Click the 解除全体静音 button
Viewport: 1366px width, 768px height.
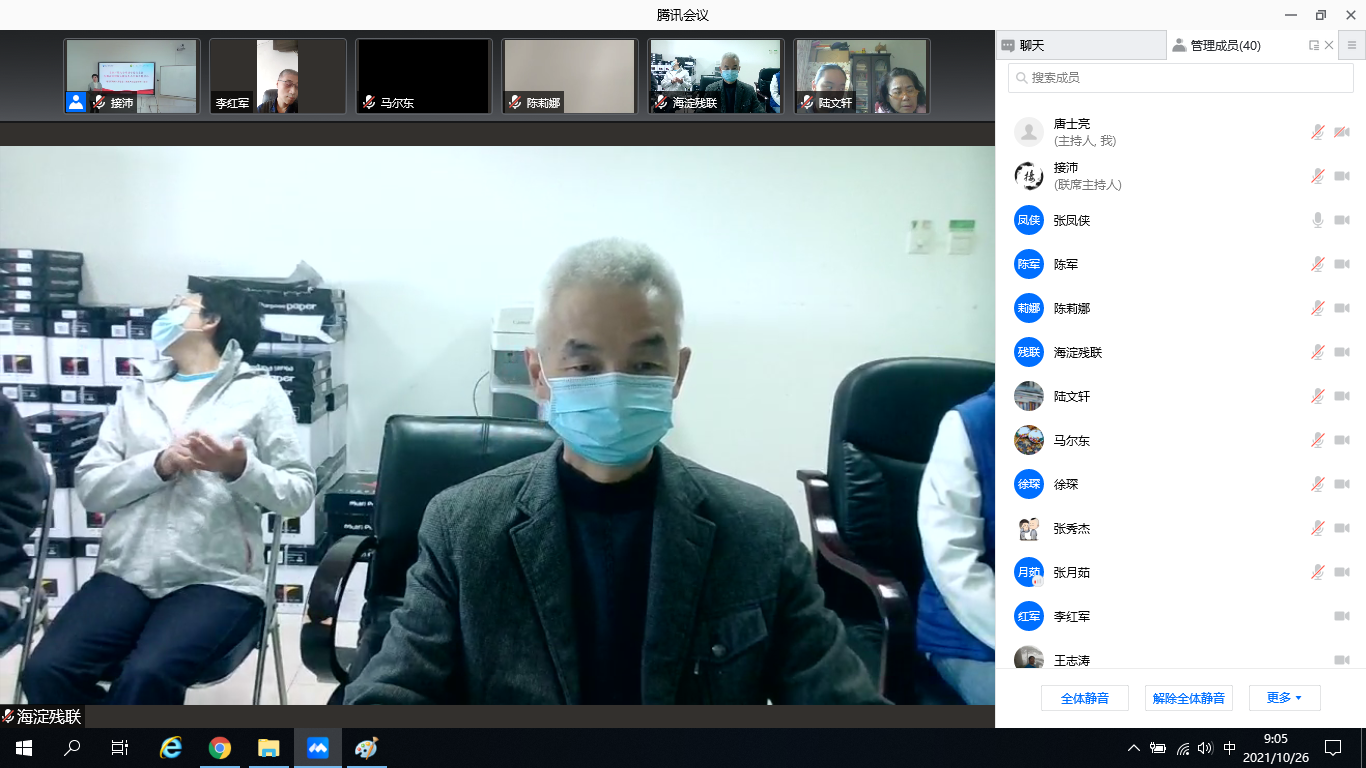tap(1188, 698)
